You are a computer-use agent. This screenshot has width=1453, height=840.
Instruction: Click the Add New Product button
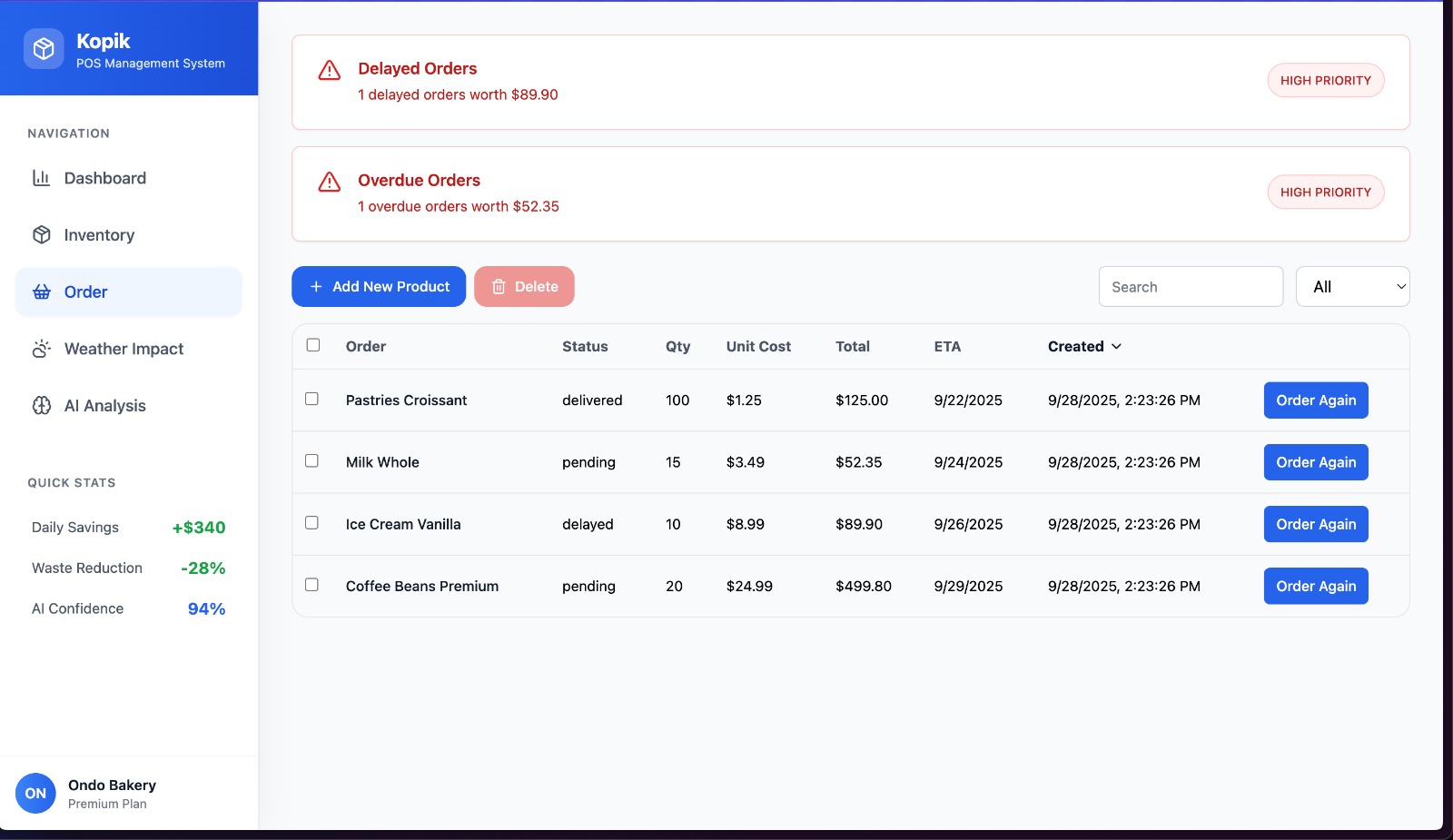click(379, 287)
